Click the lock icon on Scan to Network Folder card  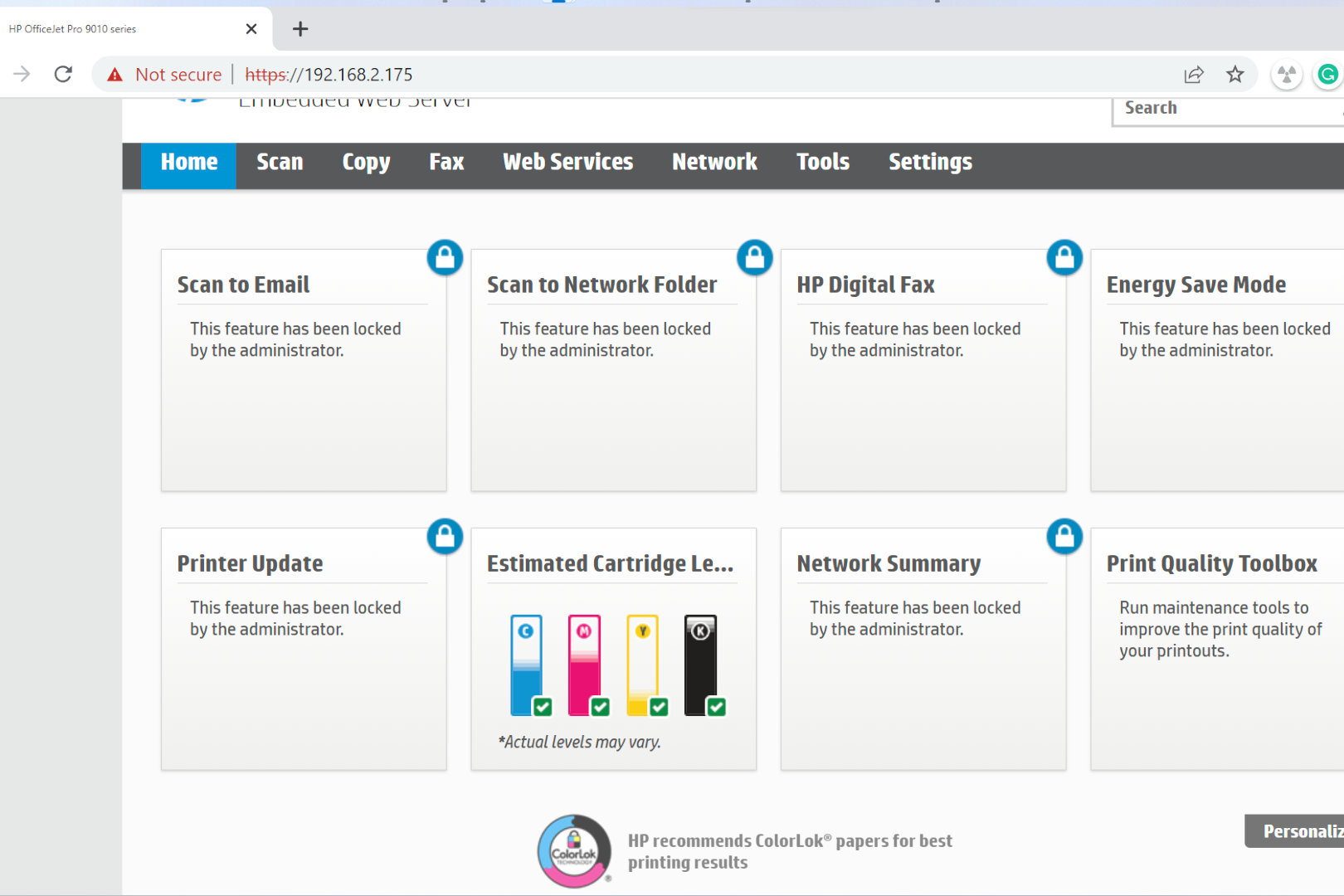point(755,258)
